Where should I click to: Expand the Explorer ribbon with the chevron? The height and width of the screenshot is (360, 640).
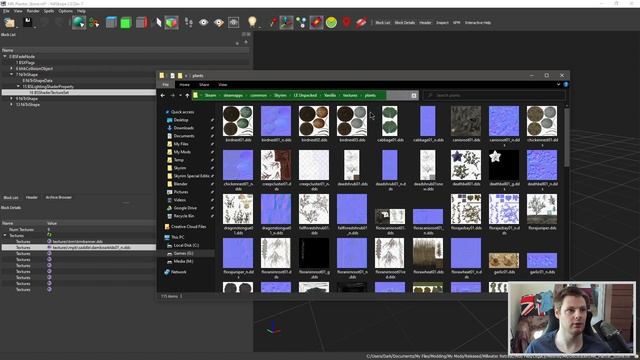[558, 84]
